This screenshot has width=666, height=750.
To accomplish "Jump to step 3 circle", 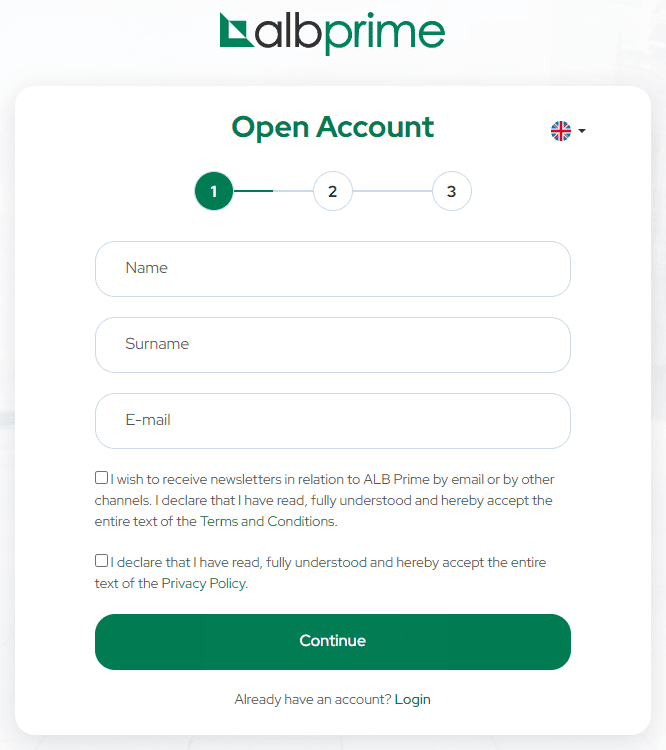I will (x=451, y=191).
